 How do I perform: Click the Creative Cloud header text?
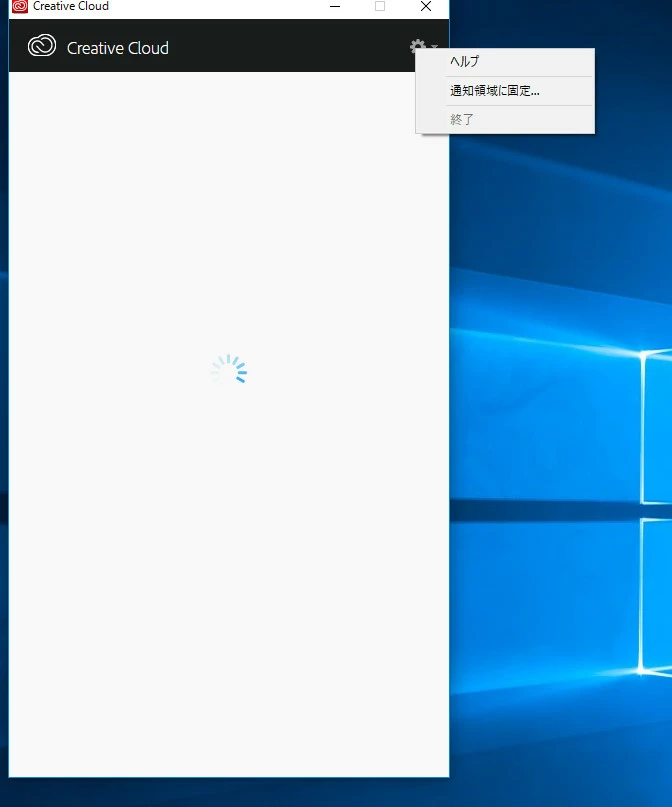(x=118, y=48)
